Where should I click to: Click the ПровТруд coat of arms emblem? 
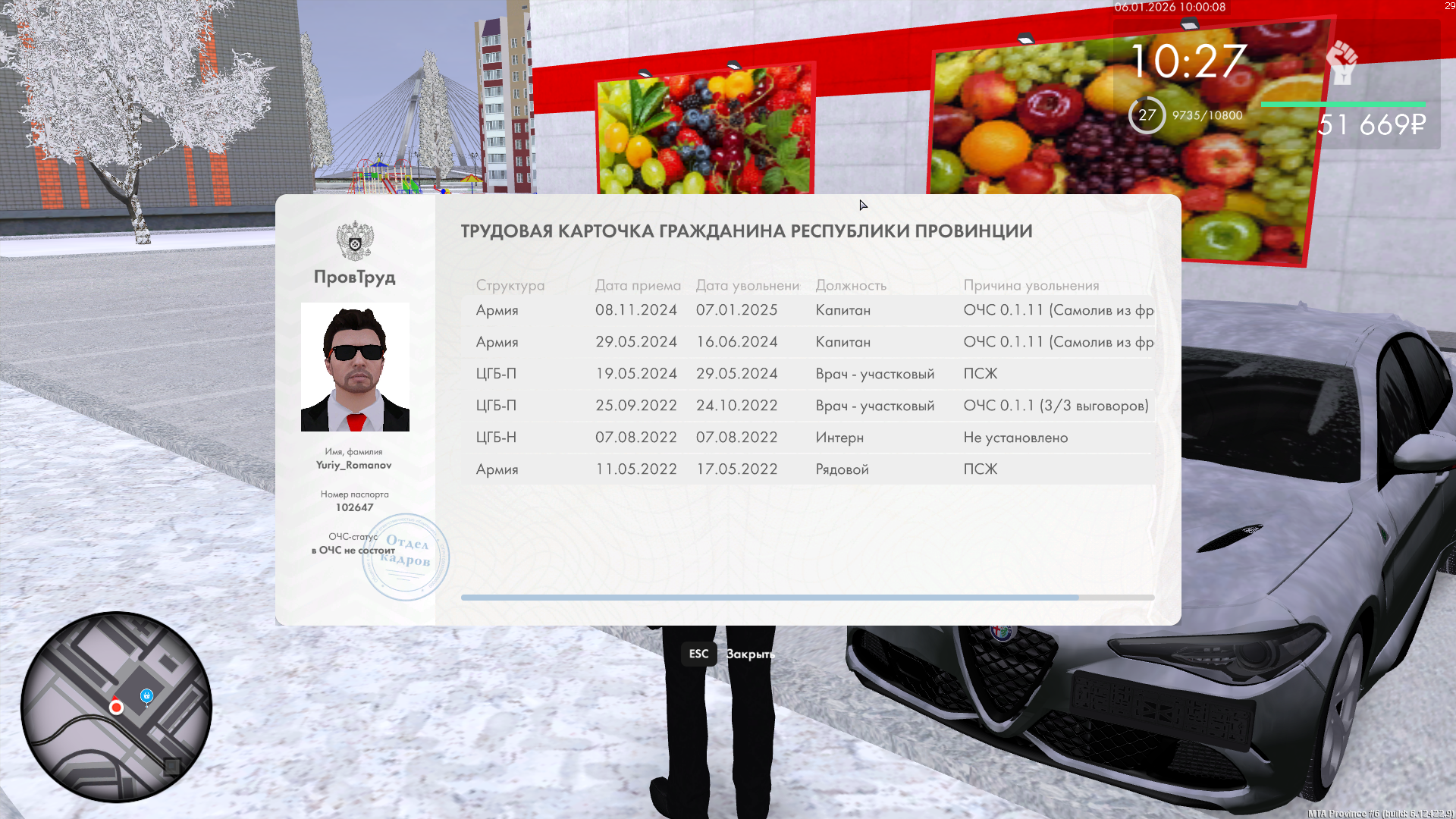point(355,240)
